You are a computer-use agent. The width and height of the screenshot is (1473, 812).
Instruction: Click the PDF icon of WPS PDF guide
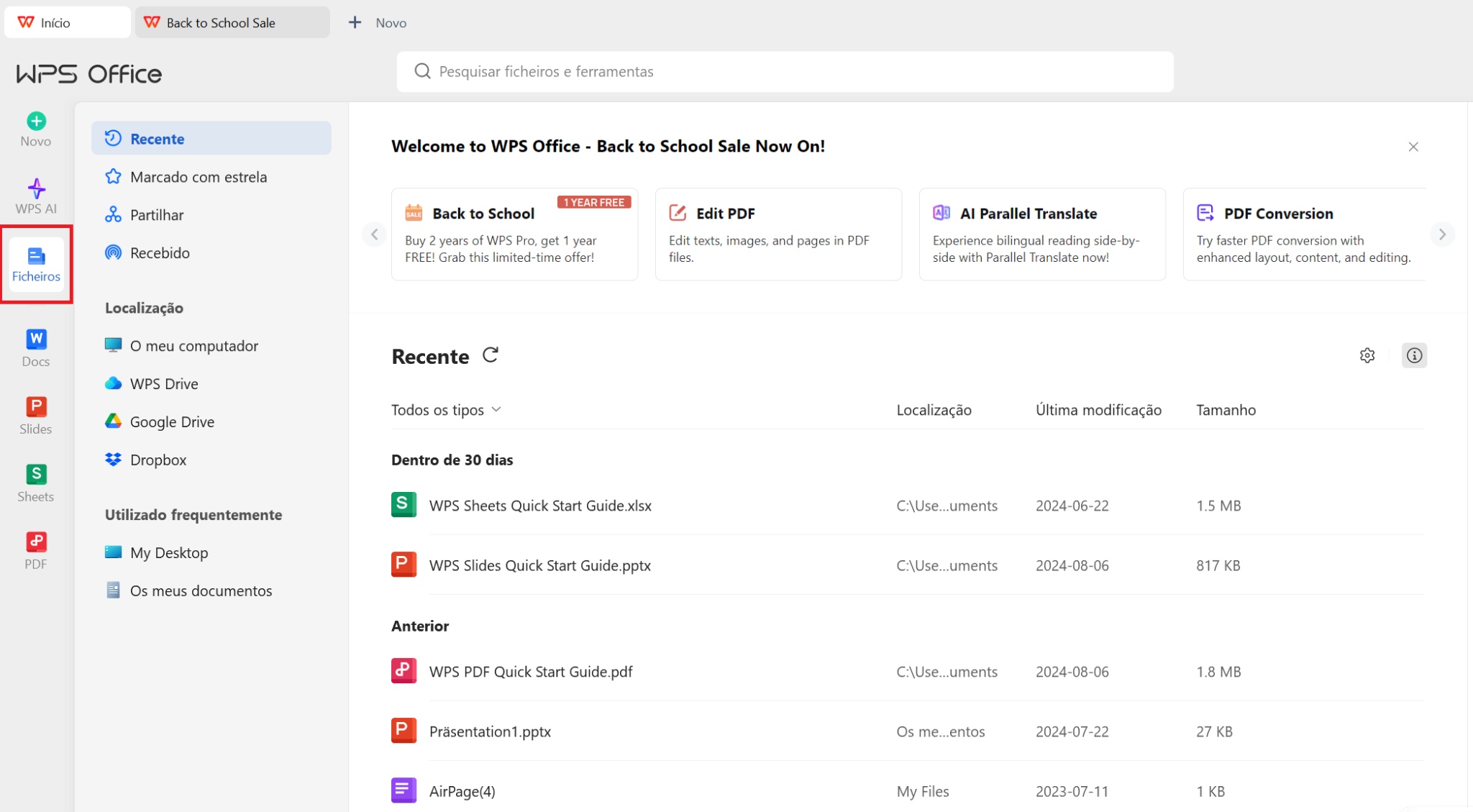click(403, 671)
